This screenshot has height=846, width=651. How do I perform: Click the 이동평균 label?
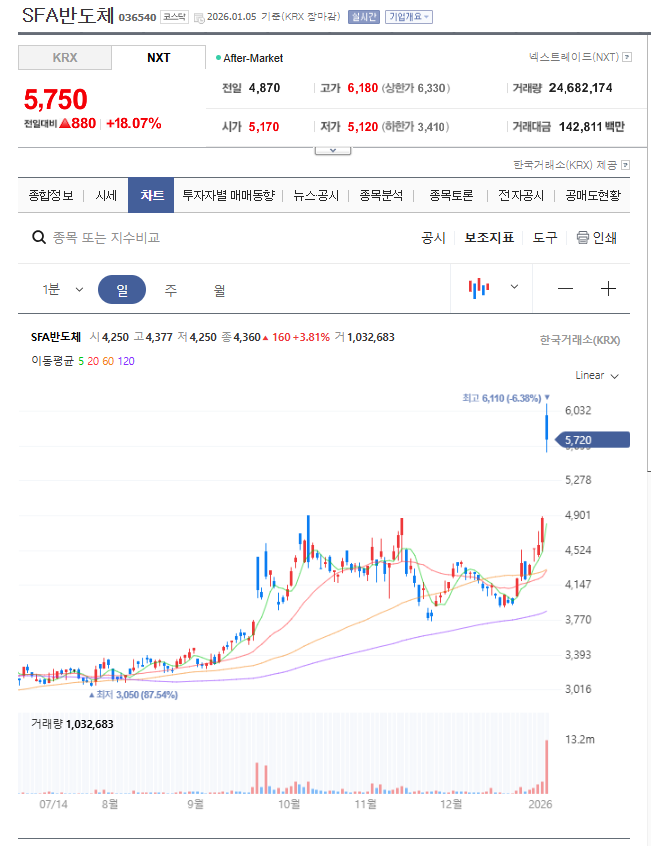[52, 361]
